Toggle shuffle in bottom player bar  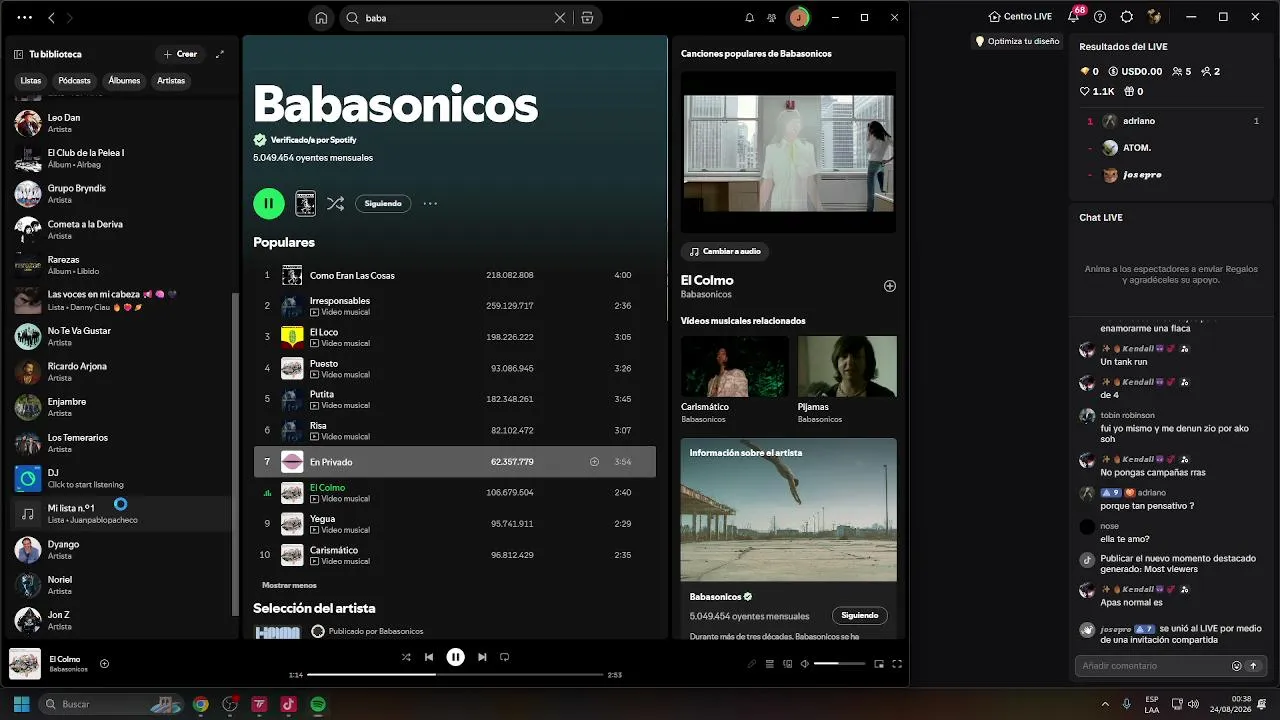point(406,657)
